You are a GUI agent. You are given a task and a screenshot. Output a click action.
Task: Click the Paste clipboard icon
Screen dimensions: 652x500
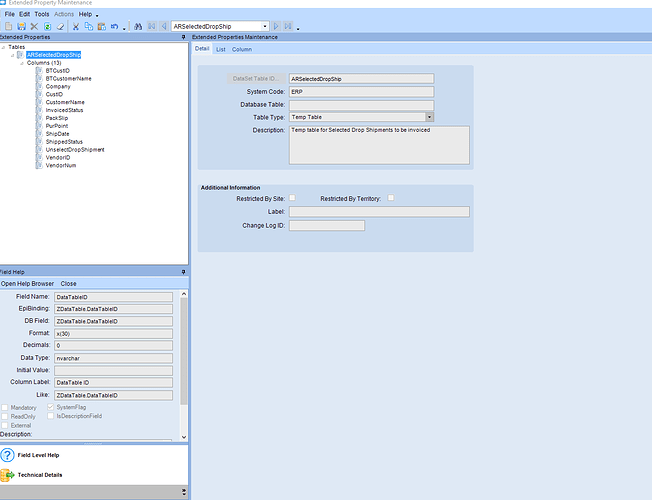[101, 26]
